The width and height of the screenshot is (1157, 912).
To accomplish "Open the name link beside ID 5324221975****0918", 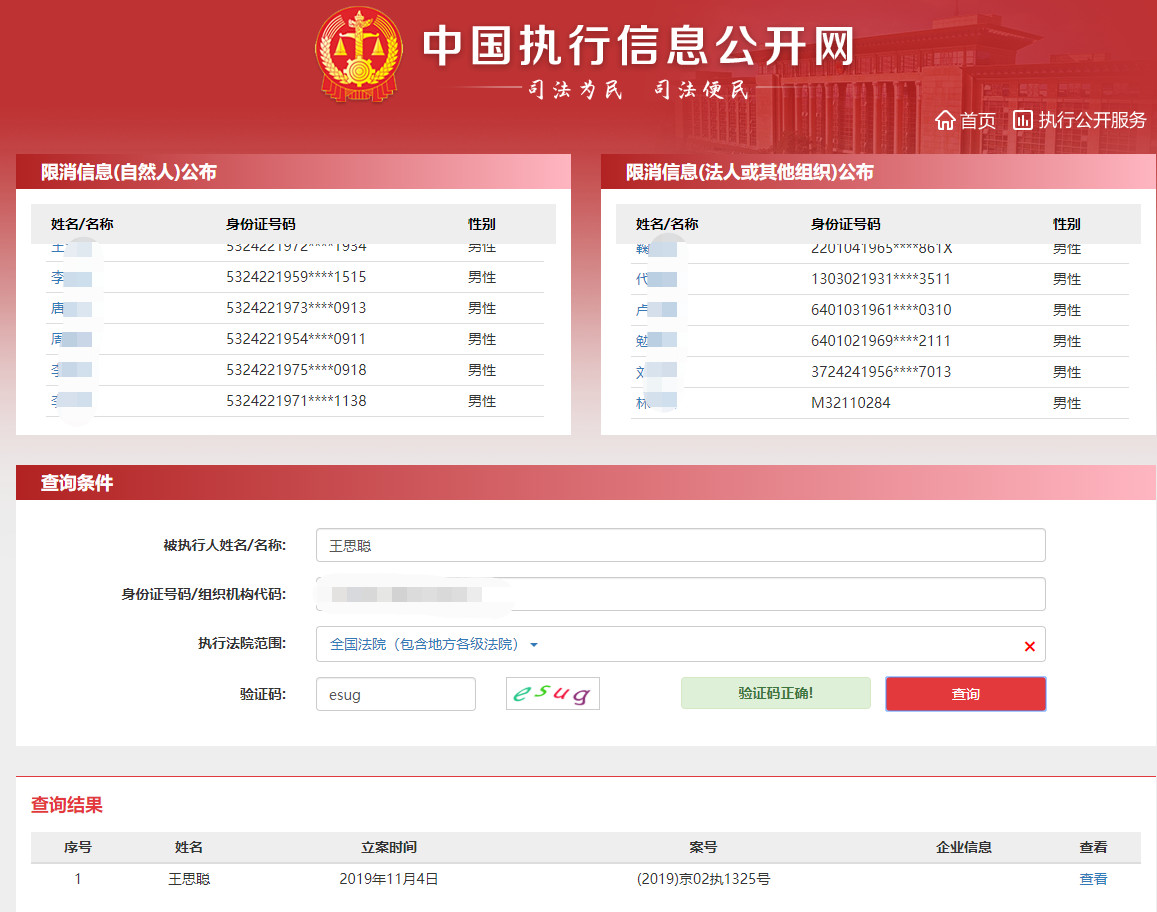I will tap(71, 370).
